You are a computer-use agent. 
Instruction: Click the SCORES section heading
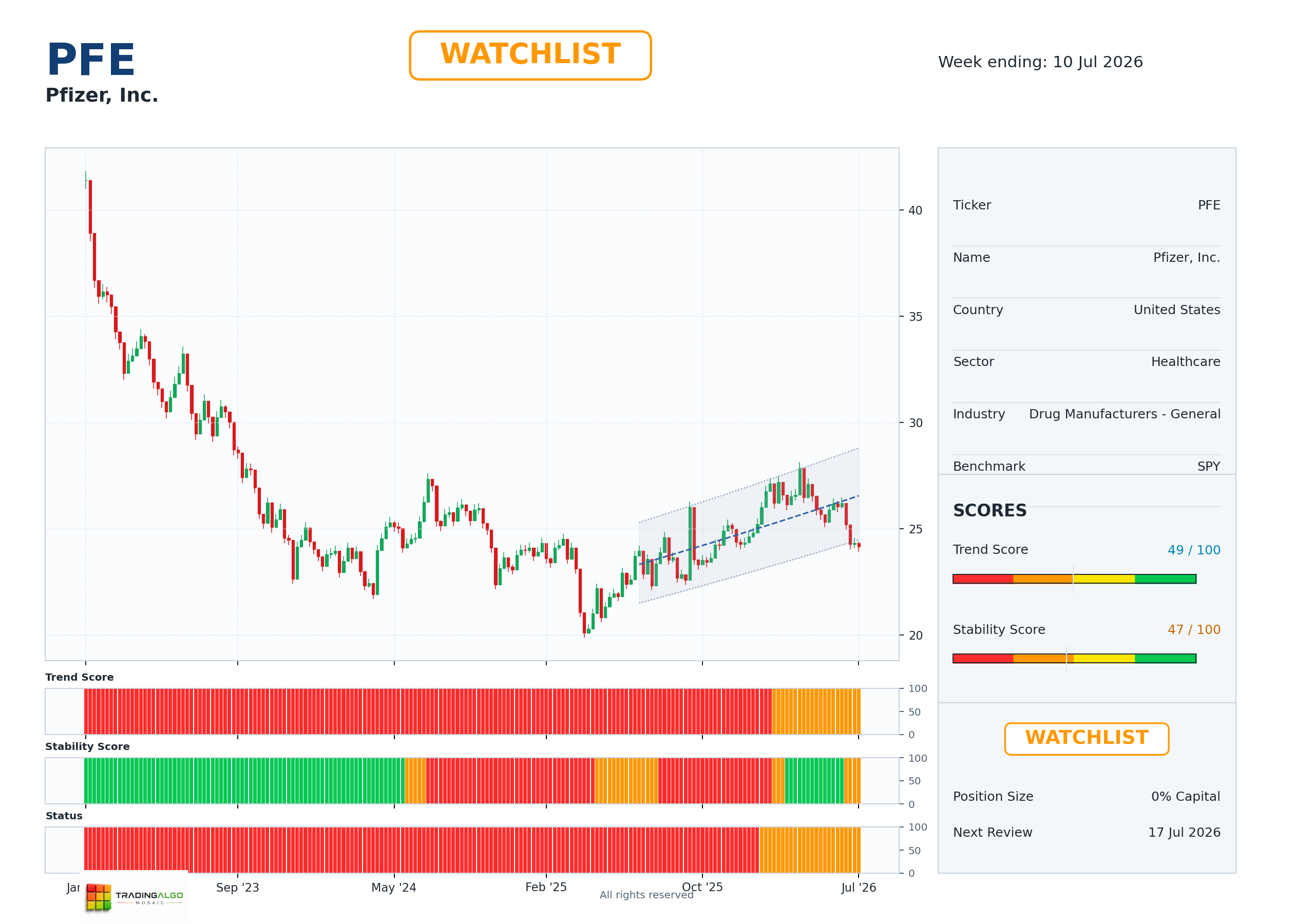(x=989, y=510)
